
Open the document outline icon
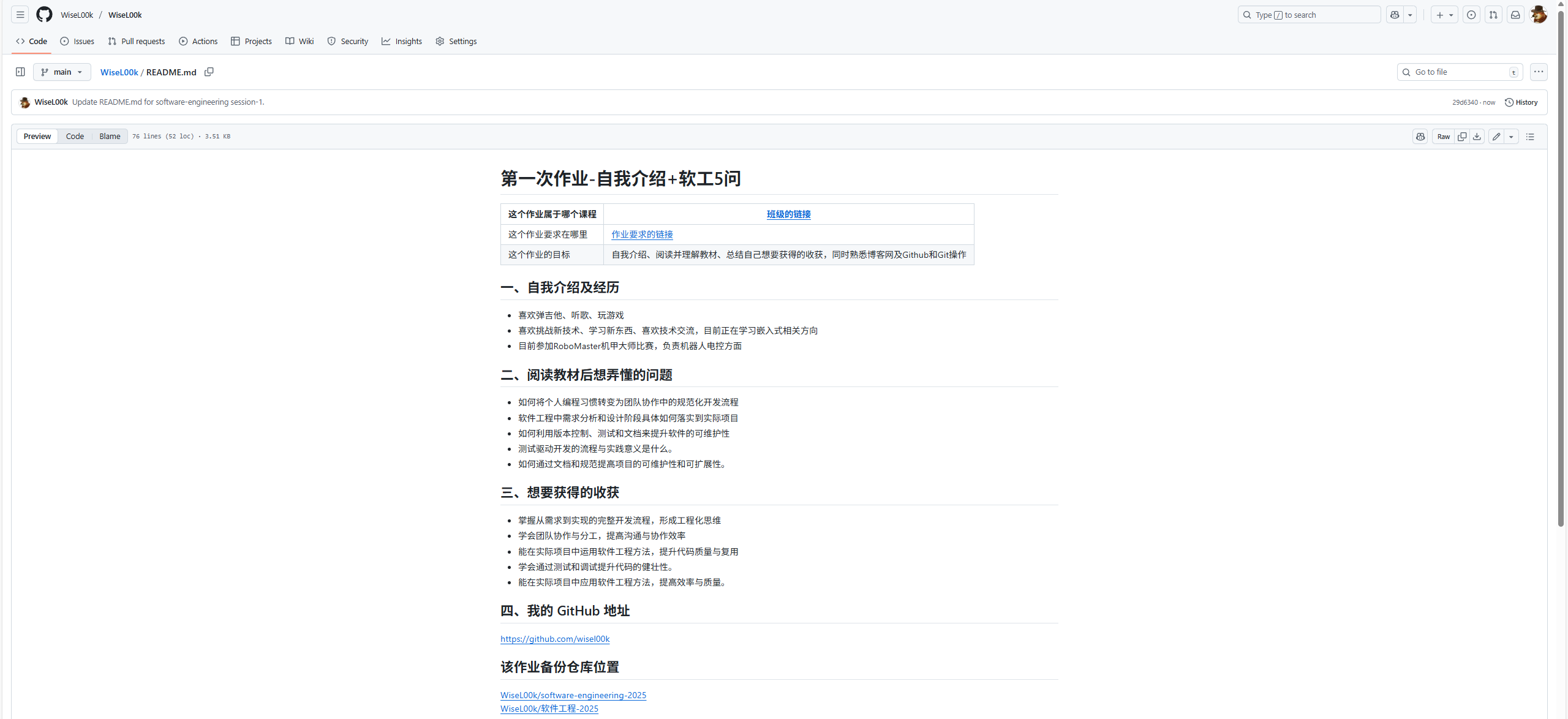pyautogui.click(x=1530, y=137)
